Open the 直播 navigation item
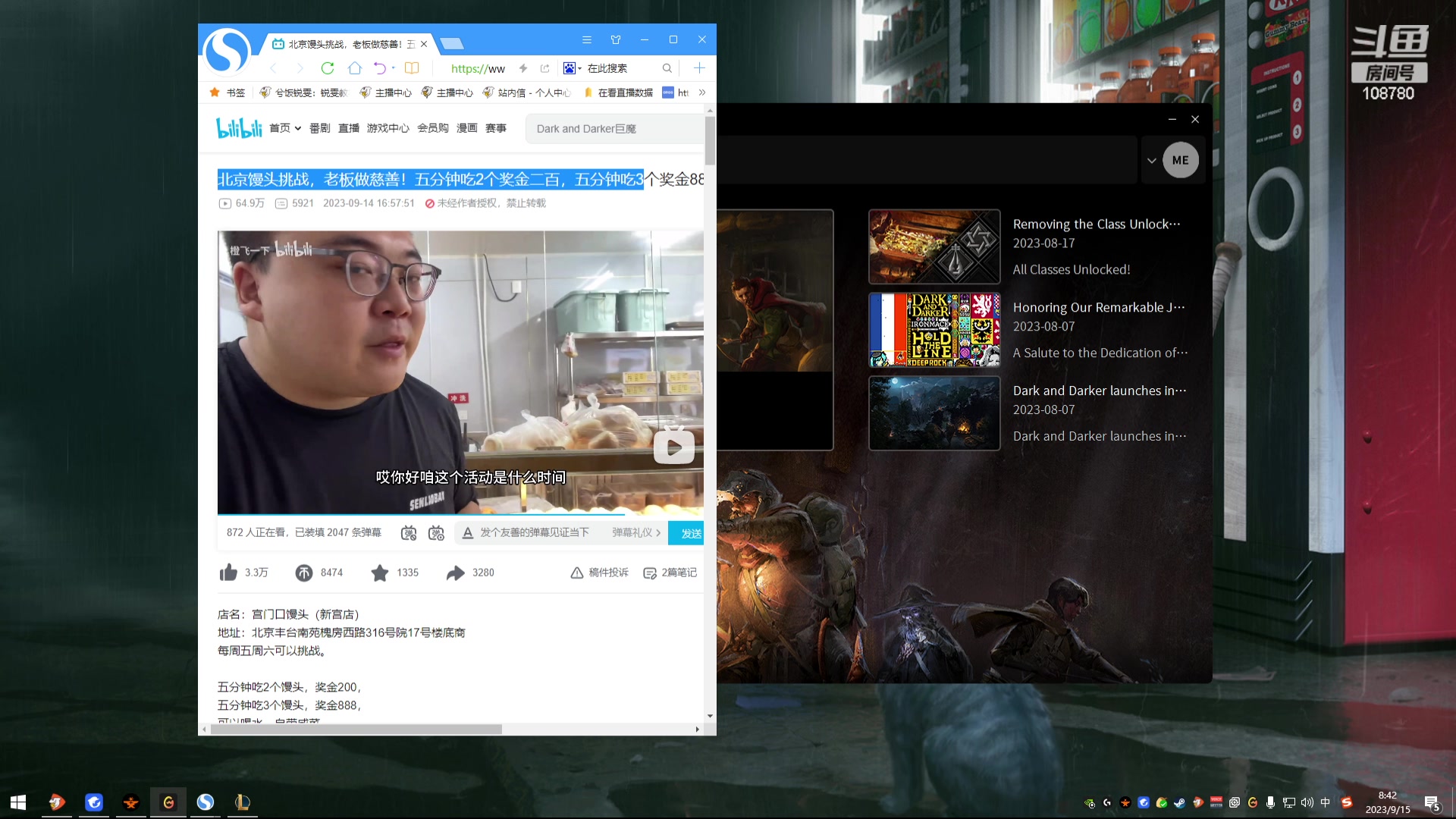This screenshot has width=1456, height=819. tap(349, 128)
